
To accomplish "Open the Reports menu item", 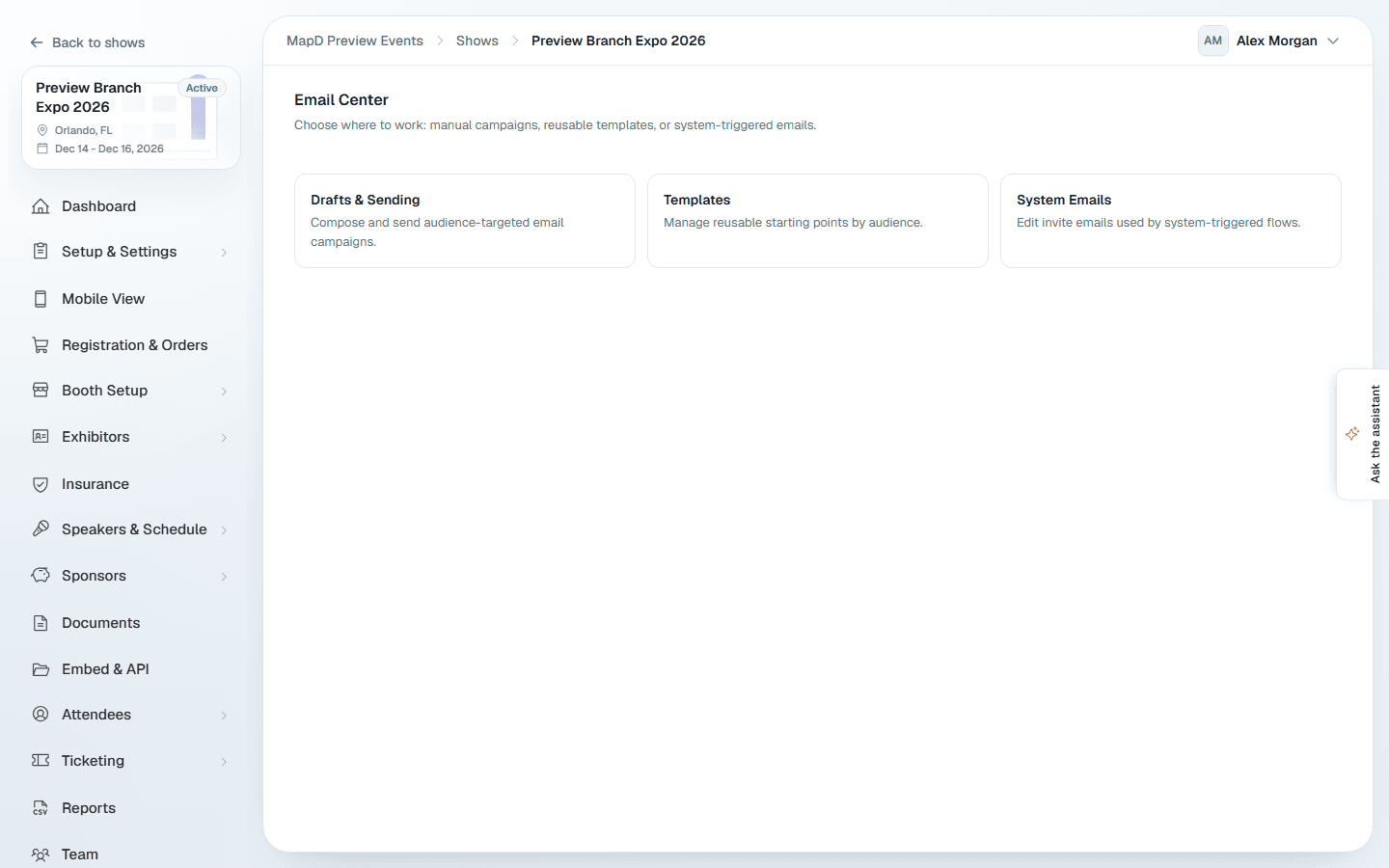I will [x=131, y=808].
